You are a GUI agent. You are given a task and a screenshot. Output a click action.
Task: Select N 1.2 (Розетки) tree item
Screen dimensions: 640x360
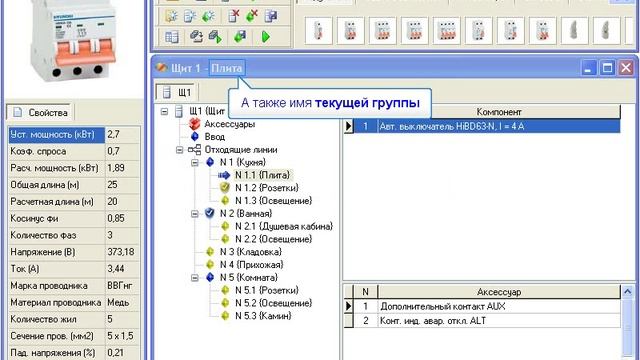(267, 188)
